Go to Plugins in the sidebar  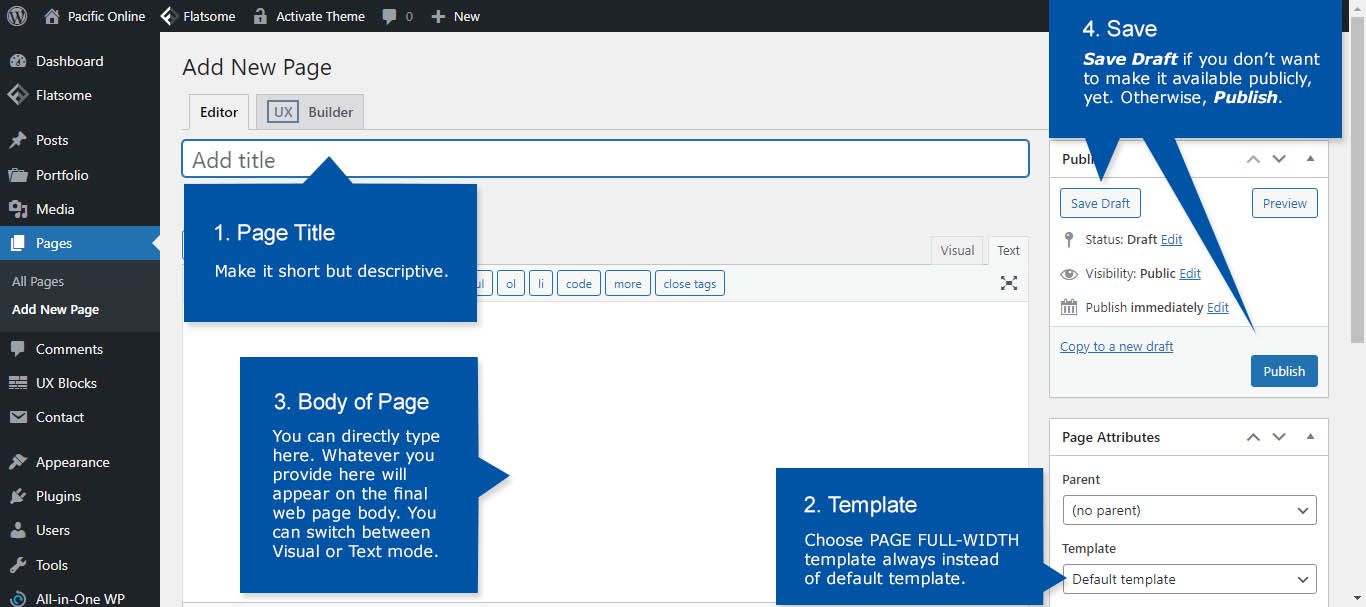(x=58, y=496)
